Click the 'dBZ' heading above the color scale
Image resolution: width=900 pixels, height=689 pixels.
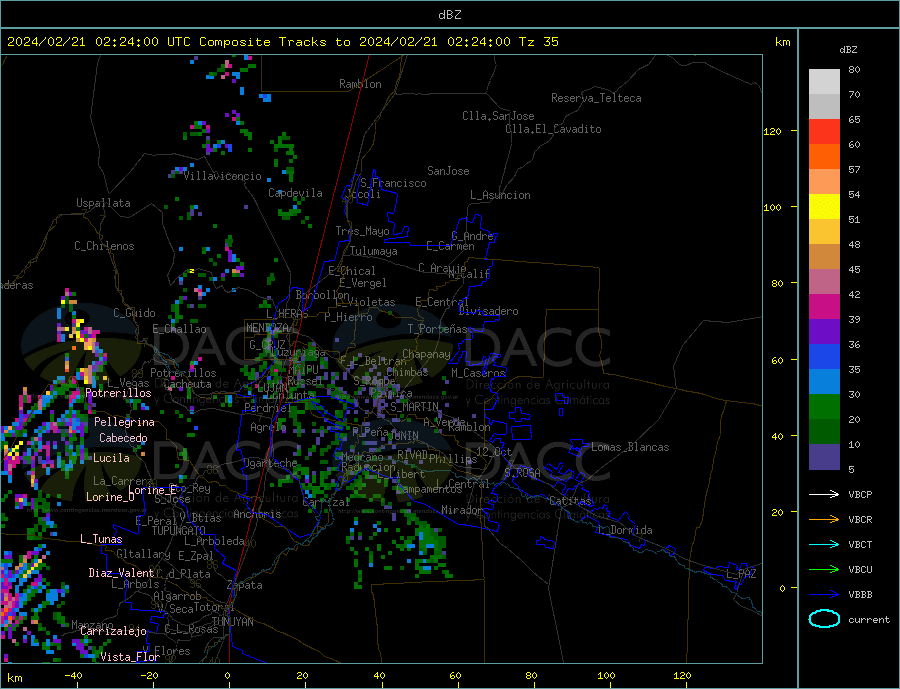[848, 50]
